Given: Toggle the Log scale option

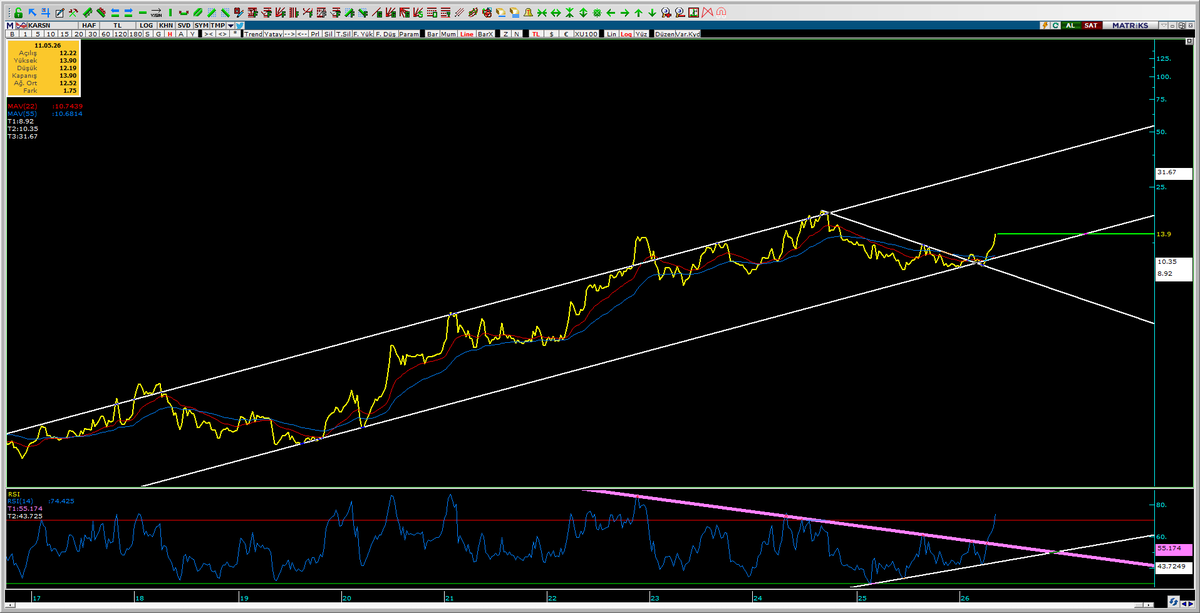Looking at the screenshot, I should 626,34.
